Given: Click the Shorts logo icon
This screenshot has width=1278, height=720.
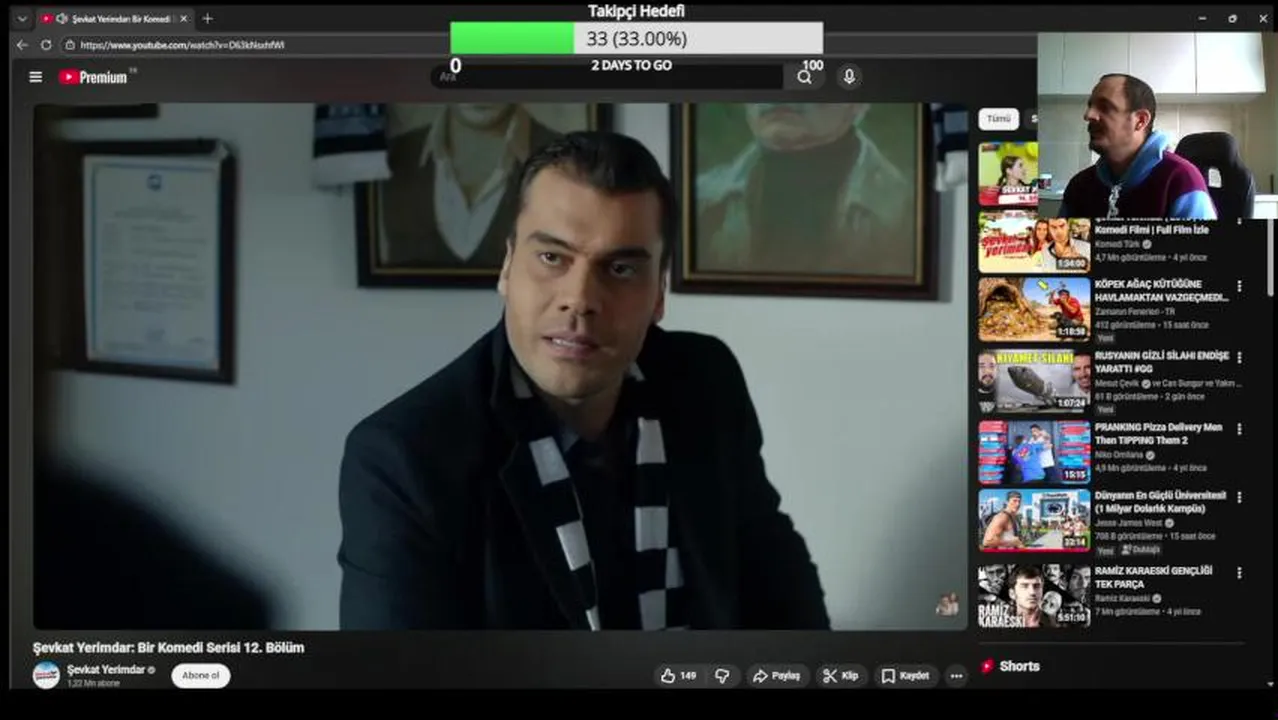Looking at the screenshot, I should pos(987,666).
